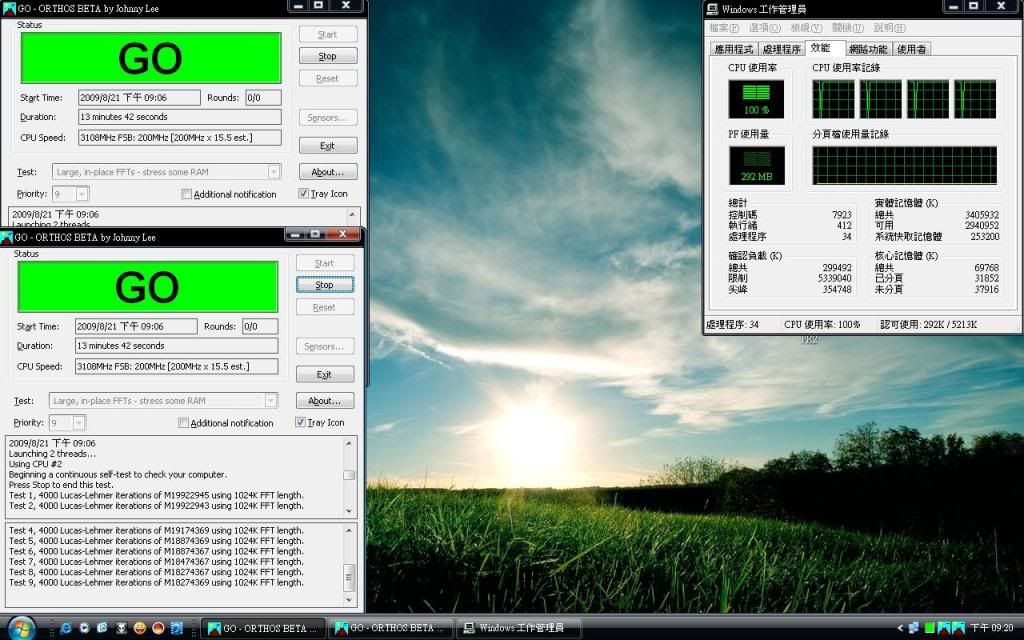Uncheck Tray Icon in the rear ORTHOS window
The image size is (1024, 640).
pos(304,194)
